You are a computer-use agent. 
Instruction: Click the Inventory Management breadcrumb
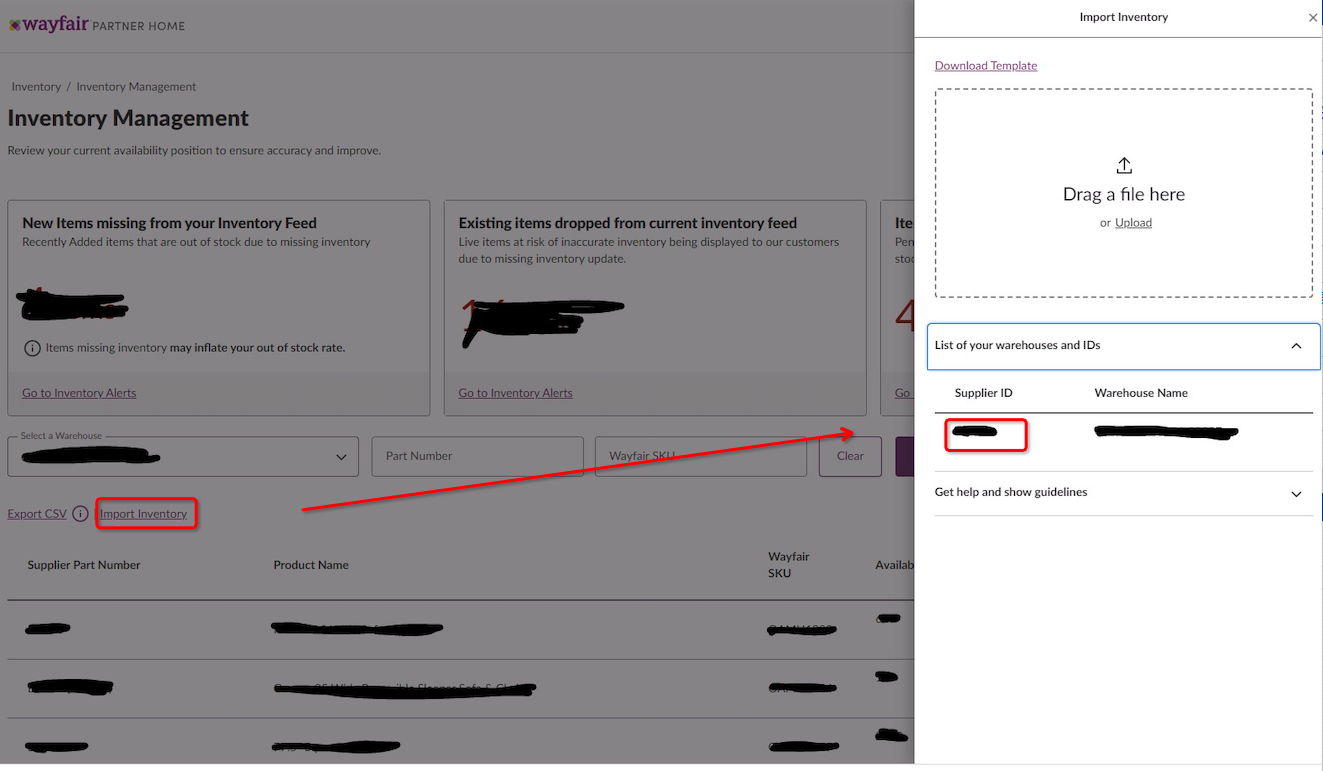click(x=136, y=86)
